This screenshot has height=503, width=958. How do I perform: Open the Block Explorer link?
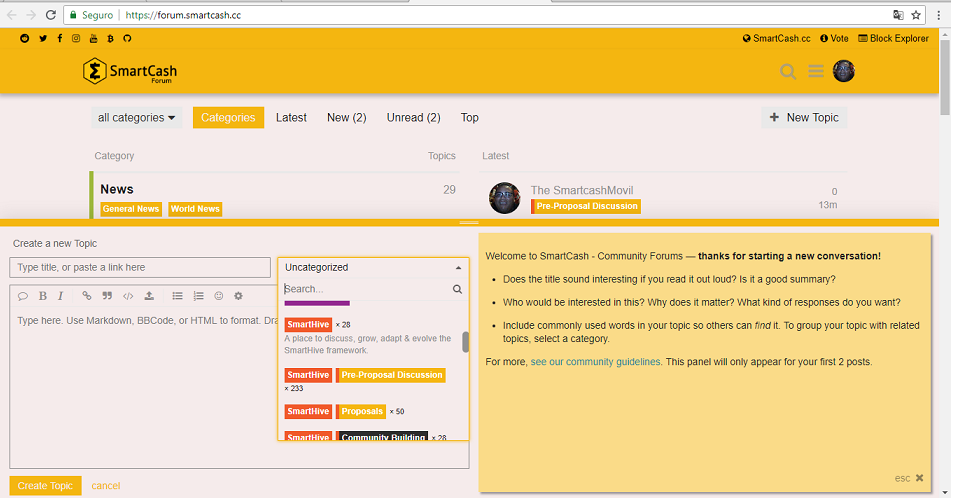893,38
